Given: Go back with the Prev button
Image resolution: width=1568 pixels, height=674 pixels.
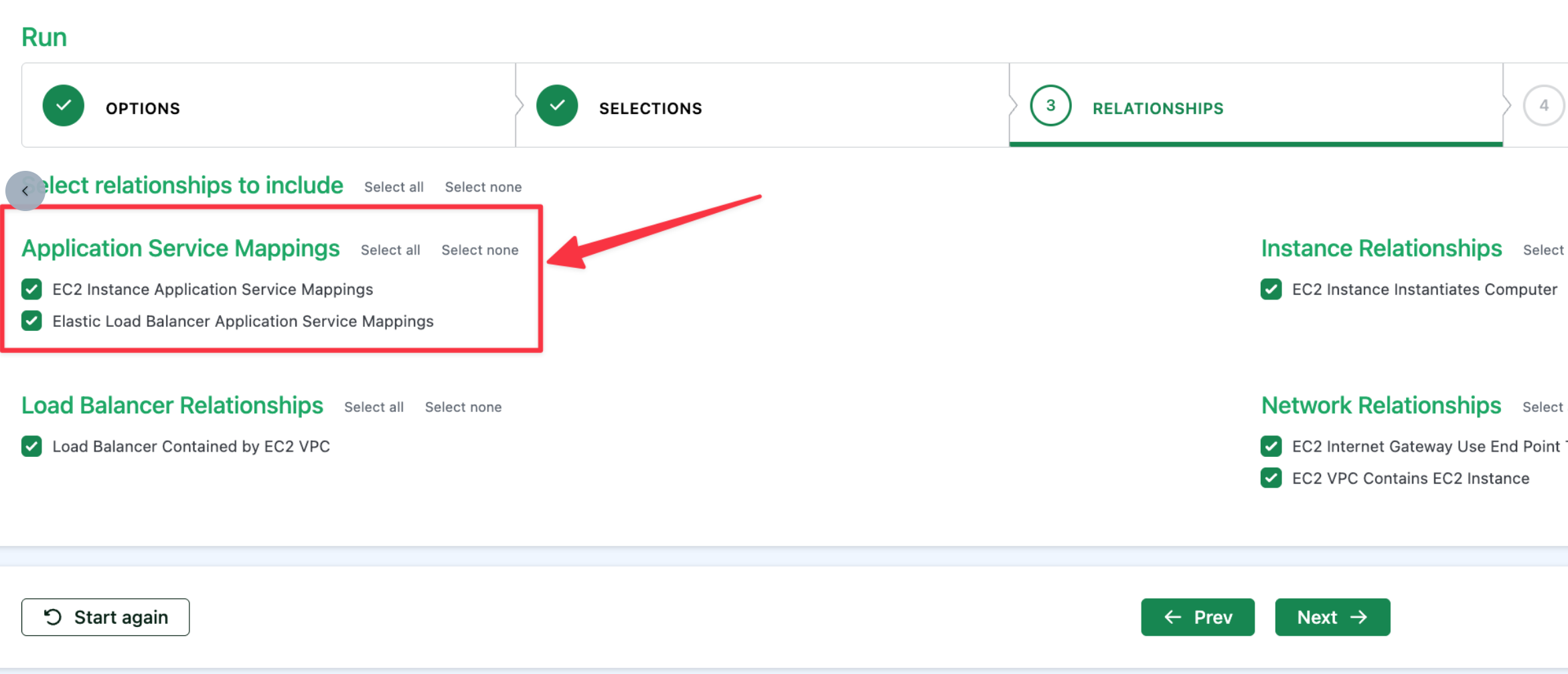Looking at the screenshot, I should (x=1198, y=617).
